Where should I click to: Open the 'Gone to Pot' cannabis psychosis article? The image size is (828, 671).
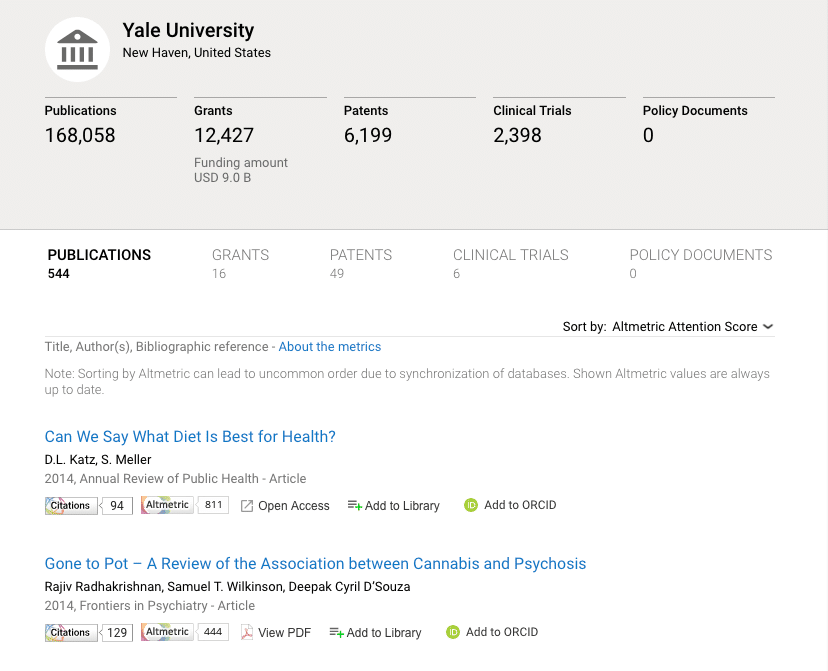click(x=315, y=564)
